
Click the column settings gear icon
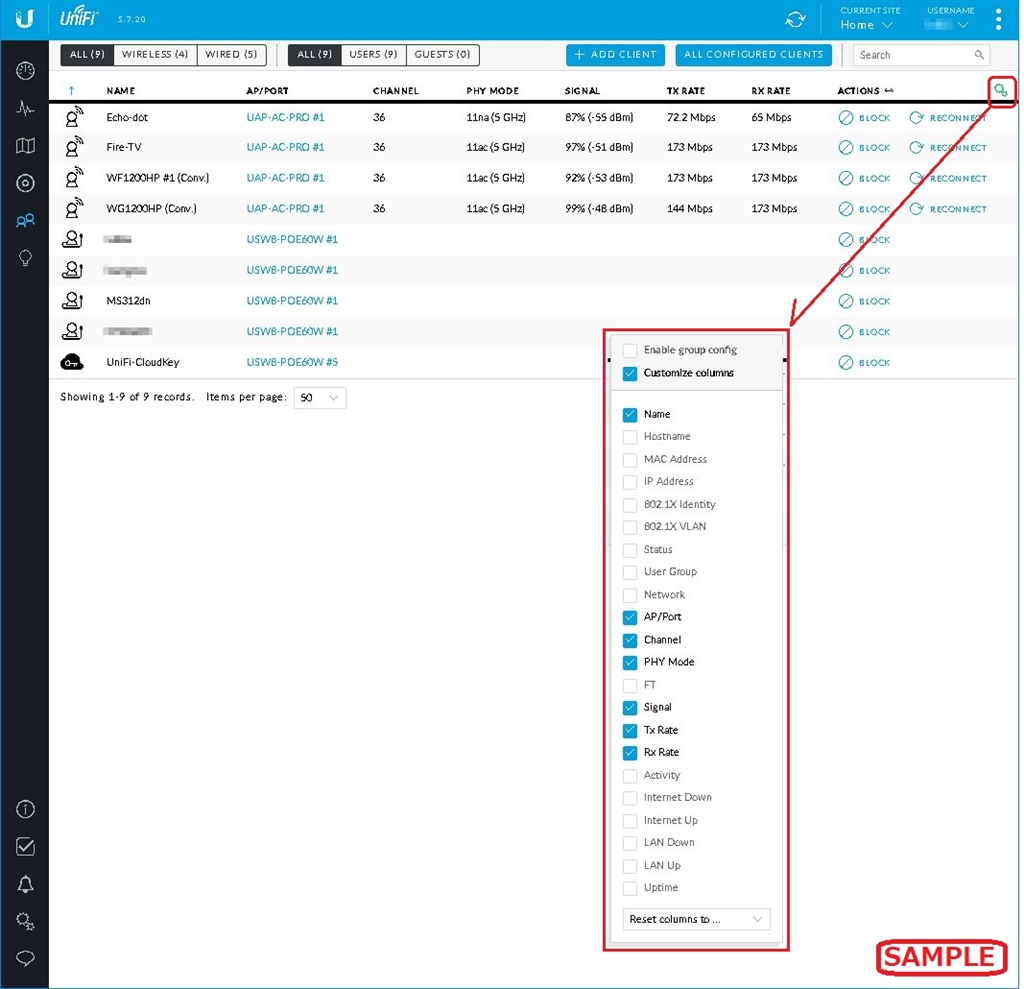coord(1000,91)
